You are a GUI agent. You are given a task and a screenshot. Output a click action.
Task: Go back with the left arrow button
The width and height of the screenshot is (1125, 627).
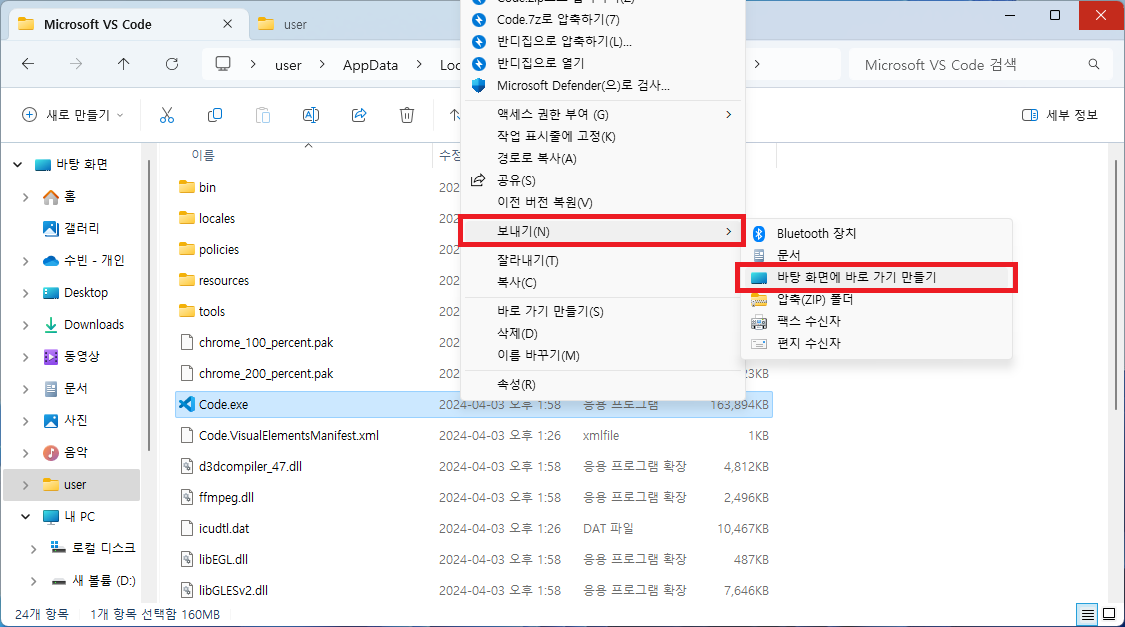[28, 65]
